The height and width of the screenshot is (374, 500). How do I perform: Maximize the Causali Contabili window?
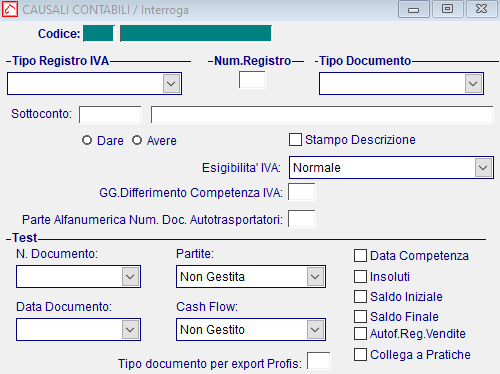click(448, 9)
